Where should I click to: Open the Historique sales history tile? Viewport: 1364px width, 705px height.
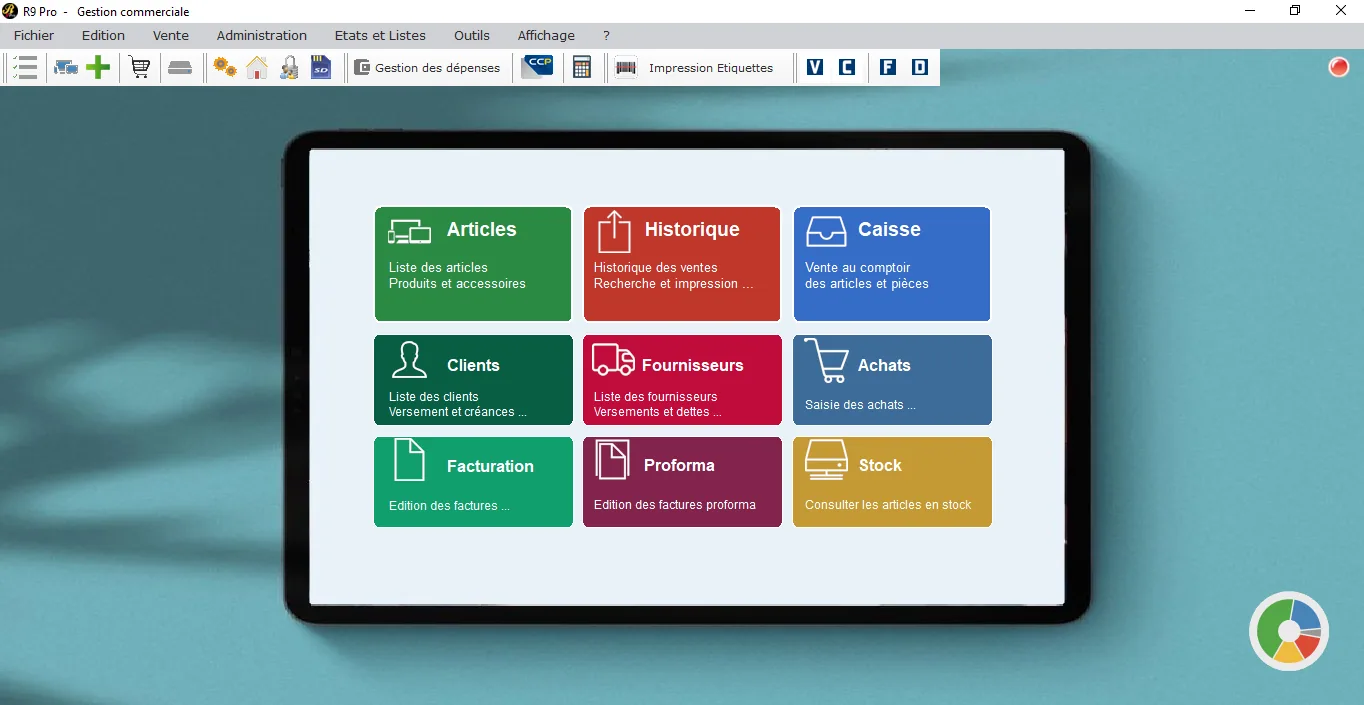682,264
